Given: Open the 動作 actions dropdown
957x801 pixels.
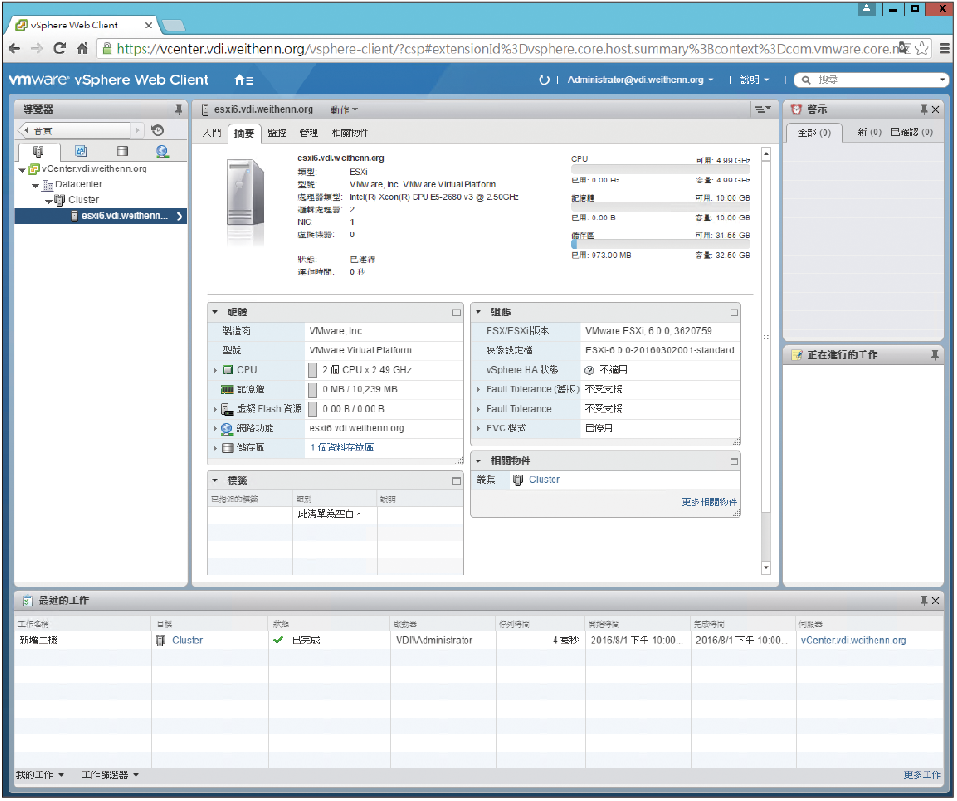Looking at the screenshot, I should coord(344,110).
